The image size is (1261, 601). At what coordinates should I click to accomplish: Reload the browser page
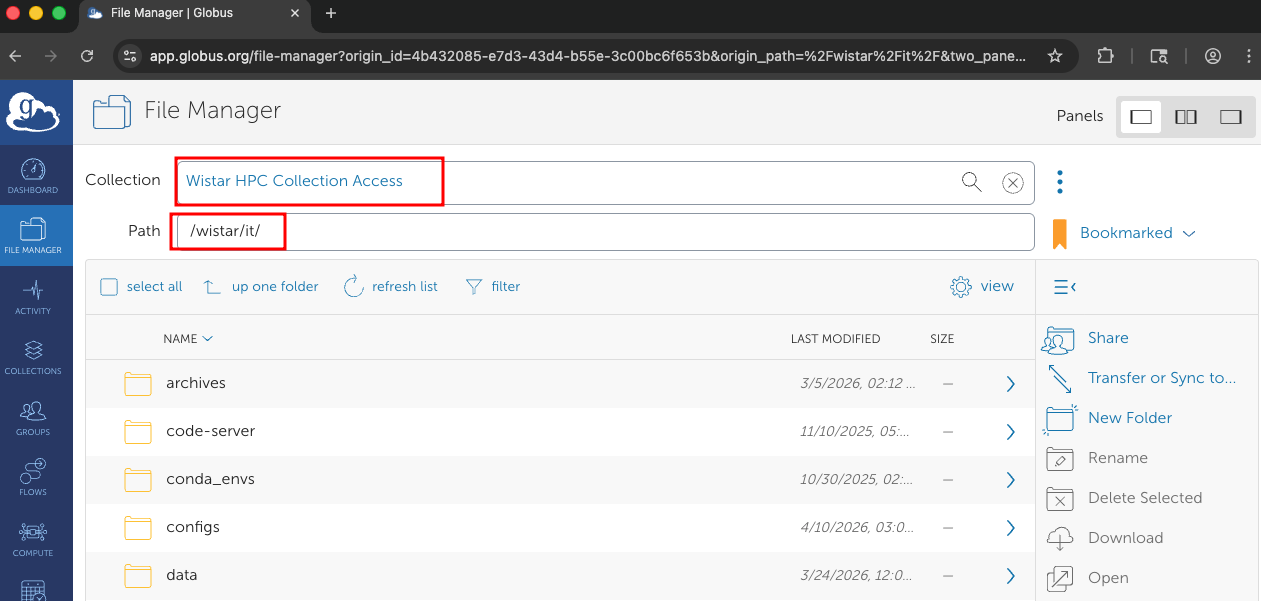click(x=87, y=56)
